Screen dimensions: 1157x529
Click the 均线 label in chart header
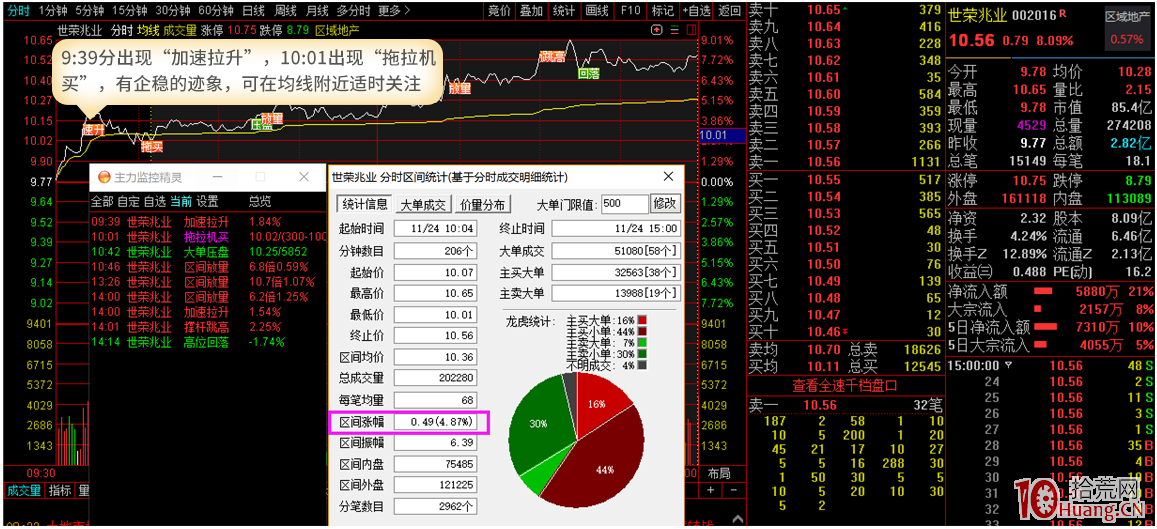tap(148, 30)
